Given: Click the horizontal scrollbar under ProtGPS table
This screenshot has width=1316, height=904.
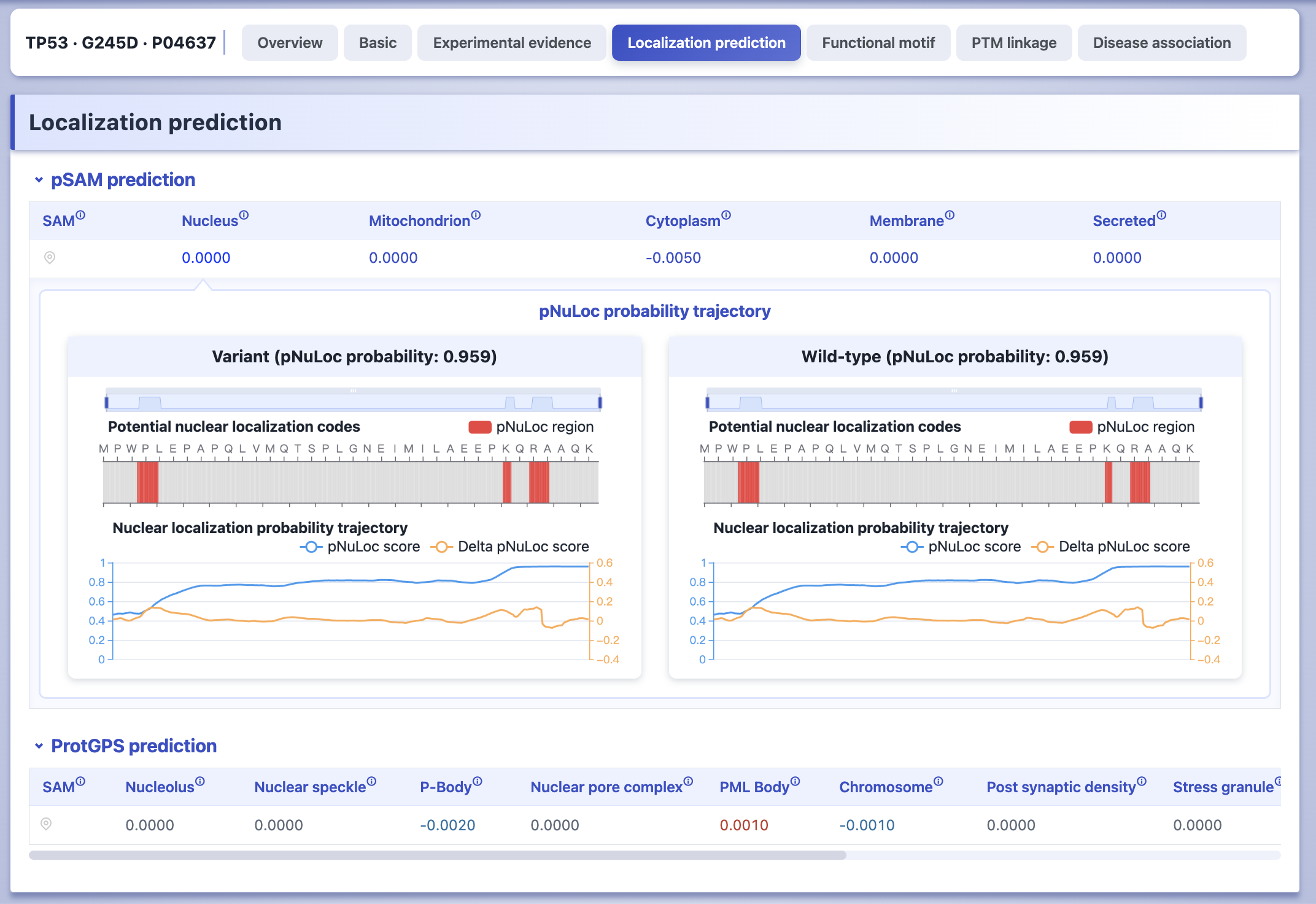Looking at the screenshot, I should coord(438,855).
